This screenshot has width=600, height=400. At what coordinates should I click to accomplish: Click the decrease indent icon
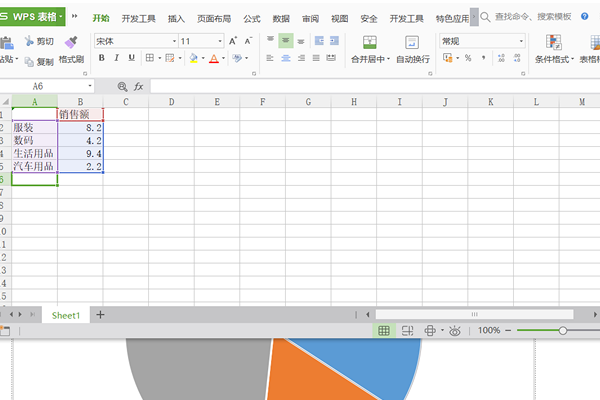click(319, 41)
